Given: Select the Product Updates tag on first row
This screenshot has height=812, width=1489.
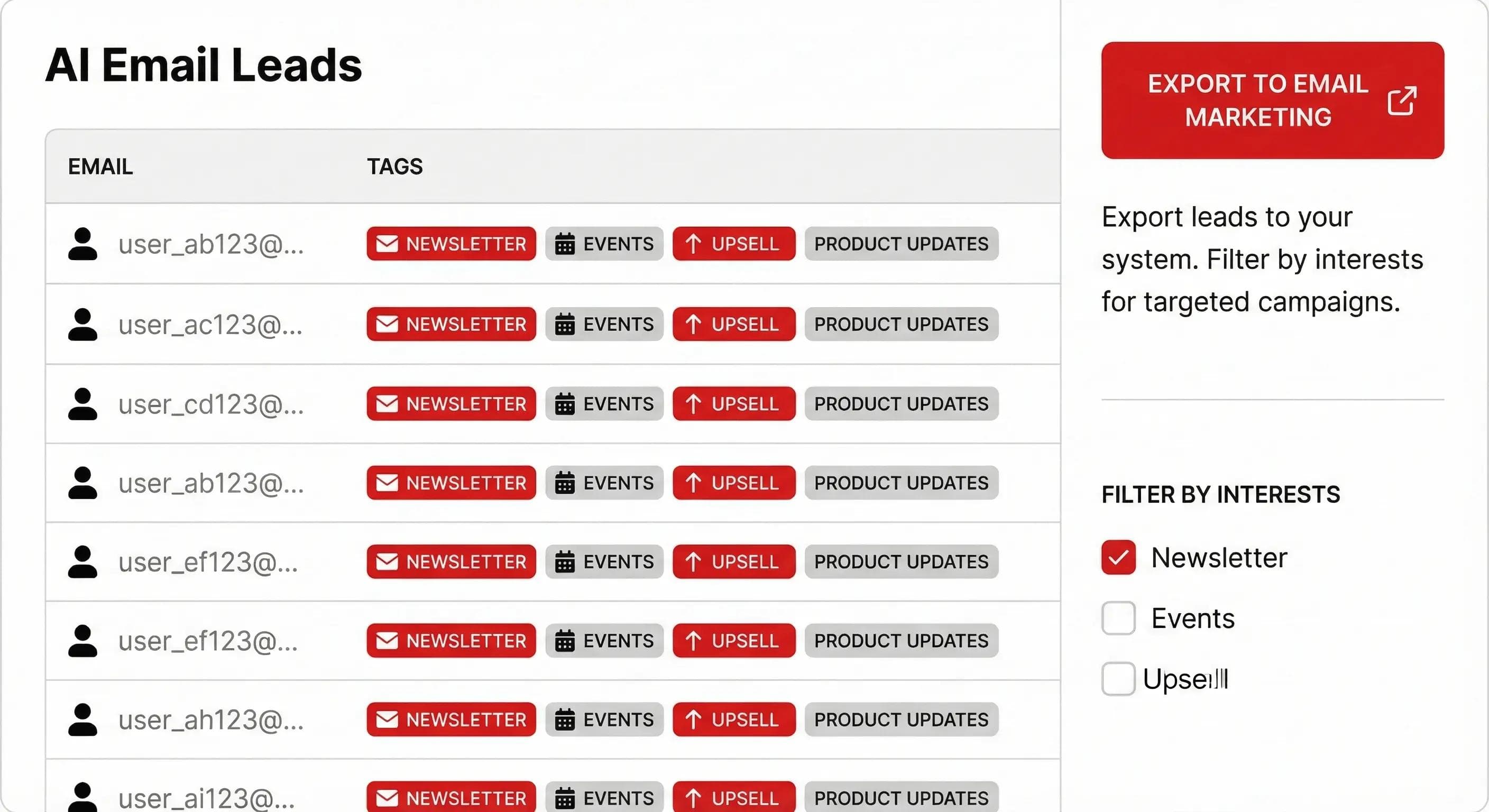Looking at the screenshot, I should (900, 244).
